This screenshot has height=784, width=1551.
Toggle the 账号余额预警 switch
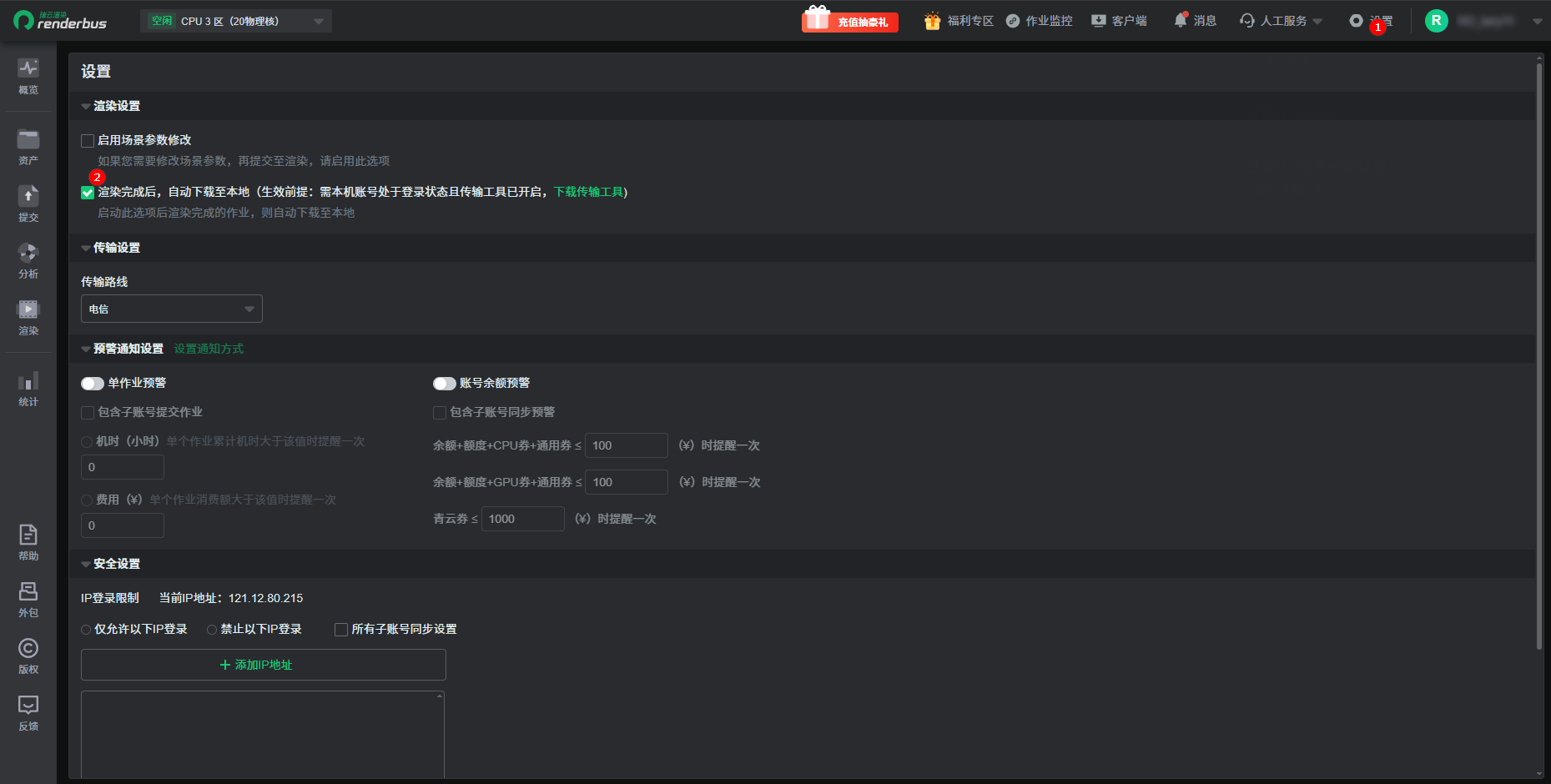coord(445,384)
